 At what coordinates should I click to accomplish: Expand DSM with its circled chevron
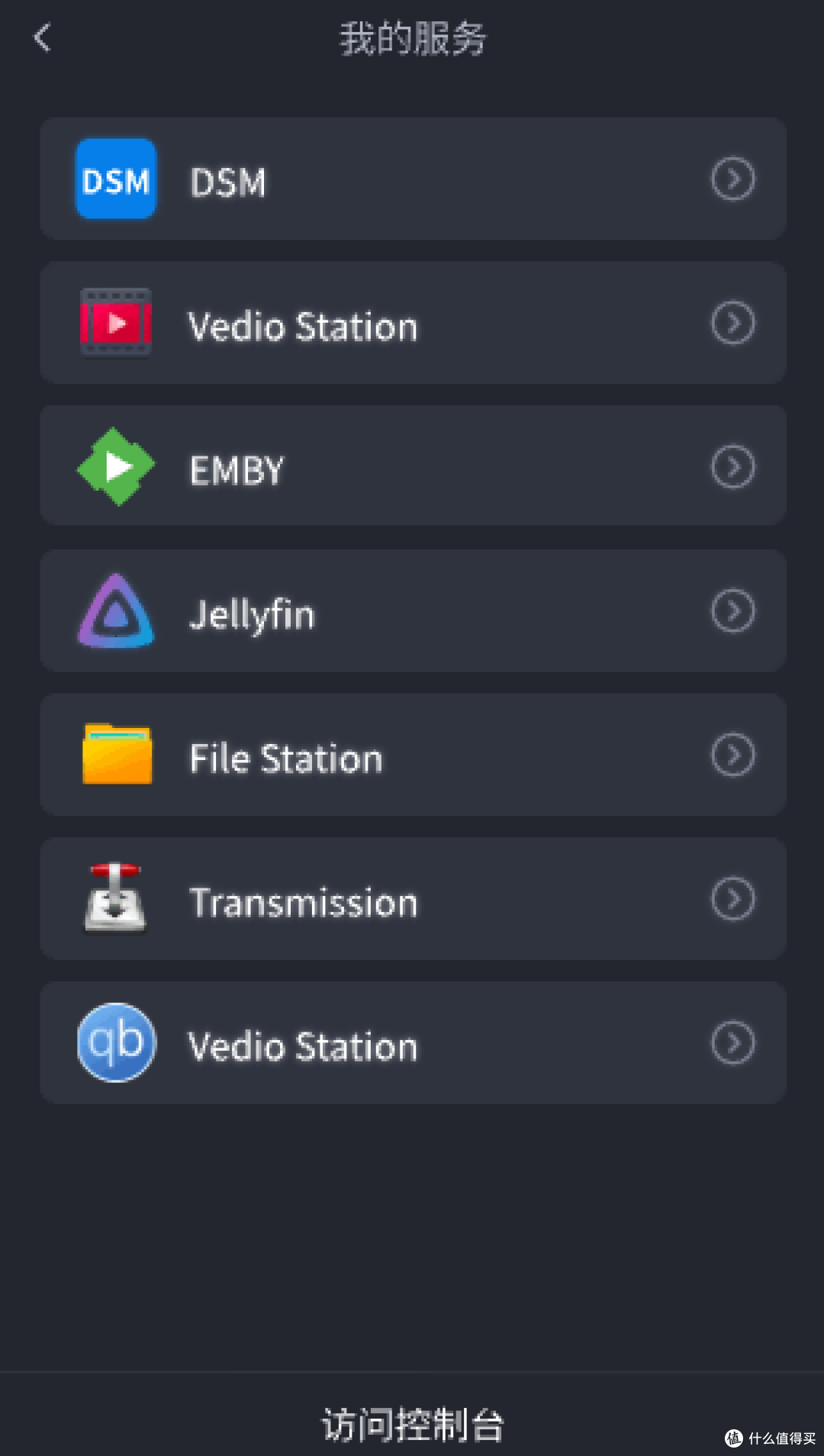[x=733, y=179]
